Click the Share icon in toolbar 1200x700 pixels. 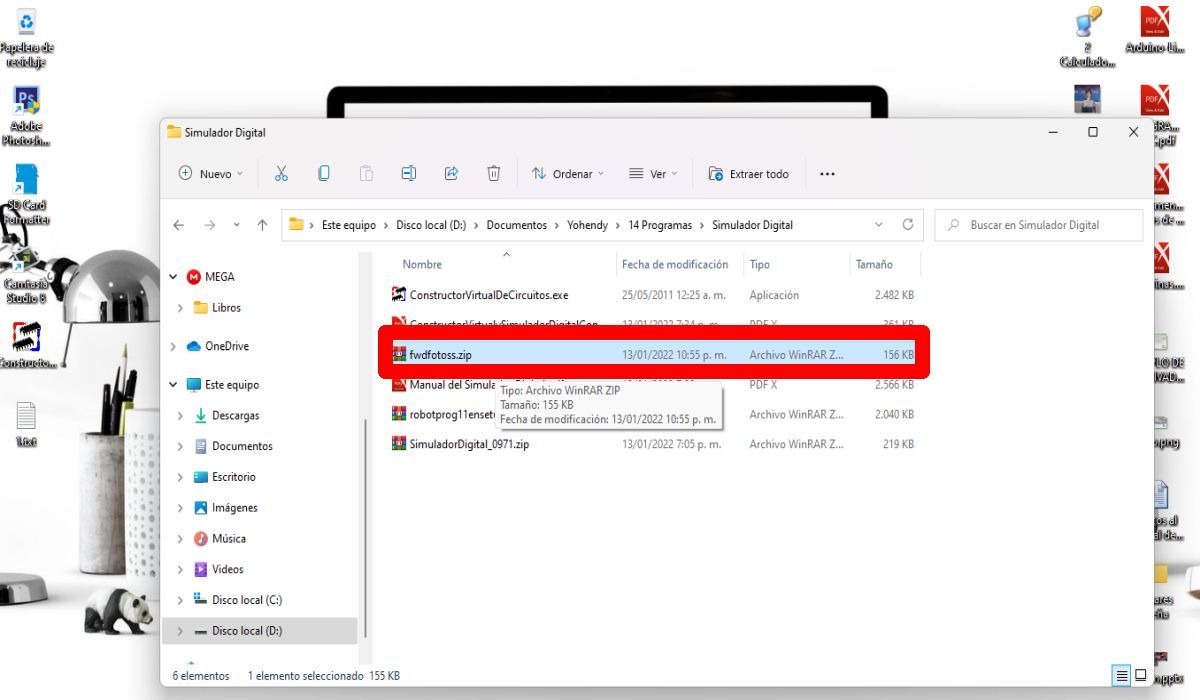pyautogui.click(x=451, y=174)
